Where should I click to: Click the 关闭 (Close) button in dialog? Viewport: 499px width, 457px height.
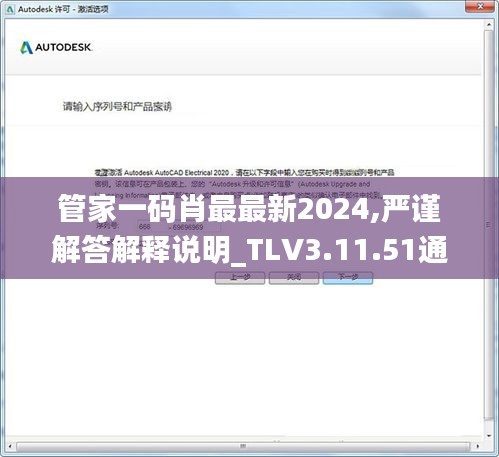(294, 278)
